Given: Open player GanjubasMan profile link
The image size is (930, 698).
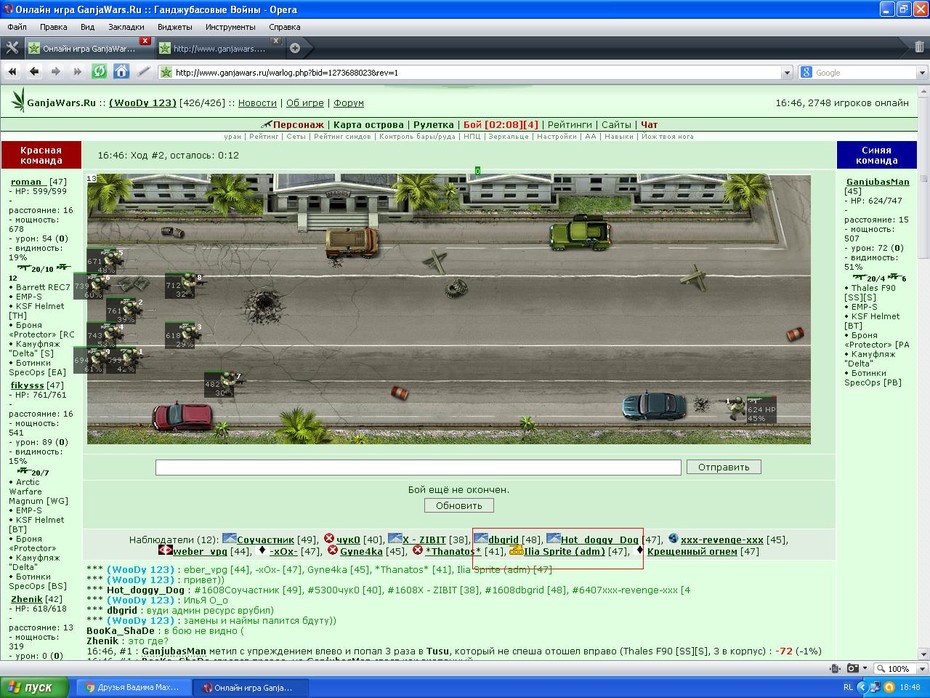Looking at the screenshot, I should [x=877, y=181].
